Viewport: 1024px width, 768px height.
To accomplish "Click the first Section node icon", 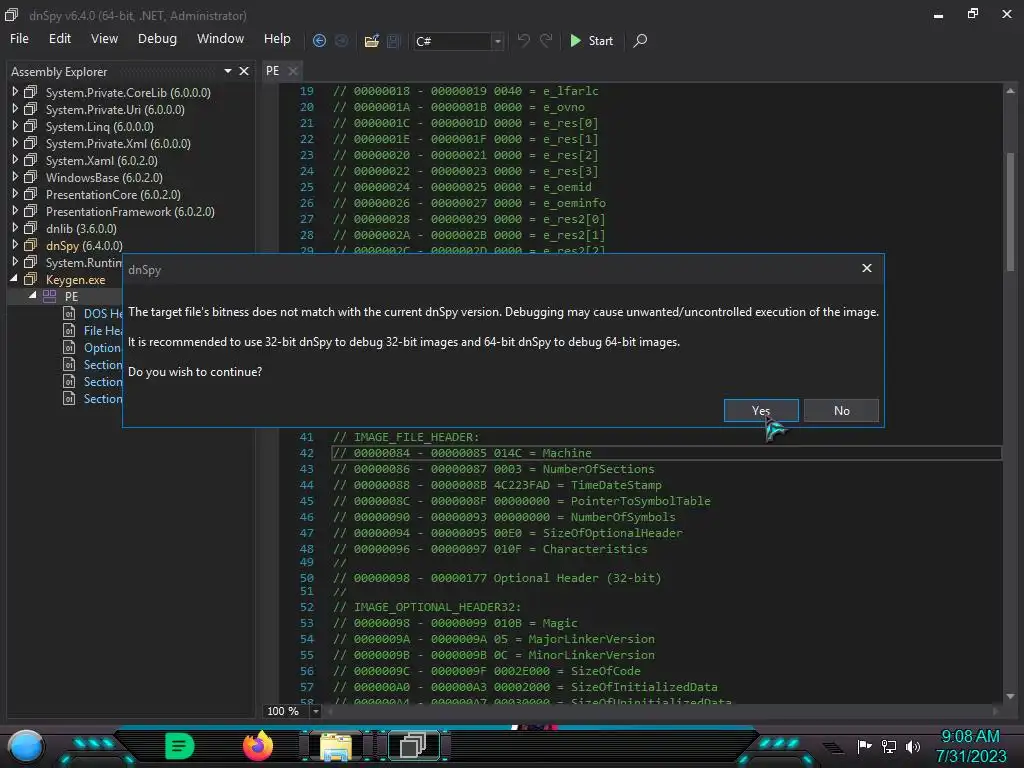I will (x=69, y=364).
